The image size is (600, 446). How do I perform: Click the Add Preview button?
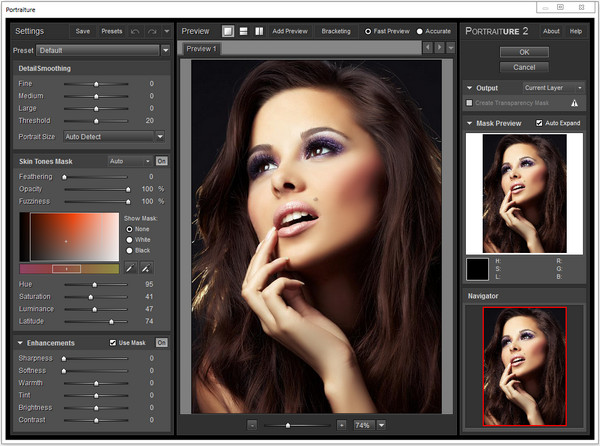(290, 31)
